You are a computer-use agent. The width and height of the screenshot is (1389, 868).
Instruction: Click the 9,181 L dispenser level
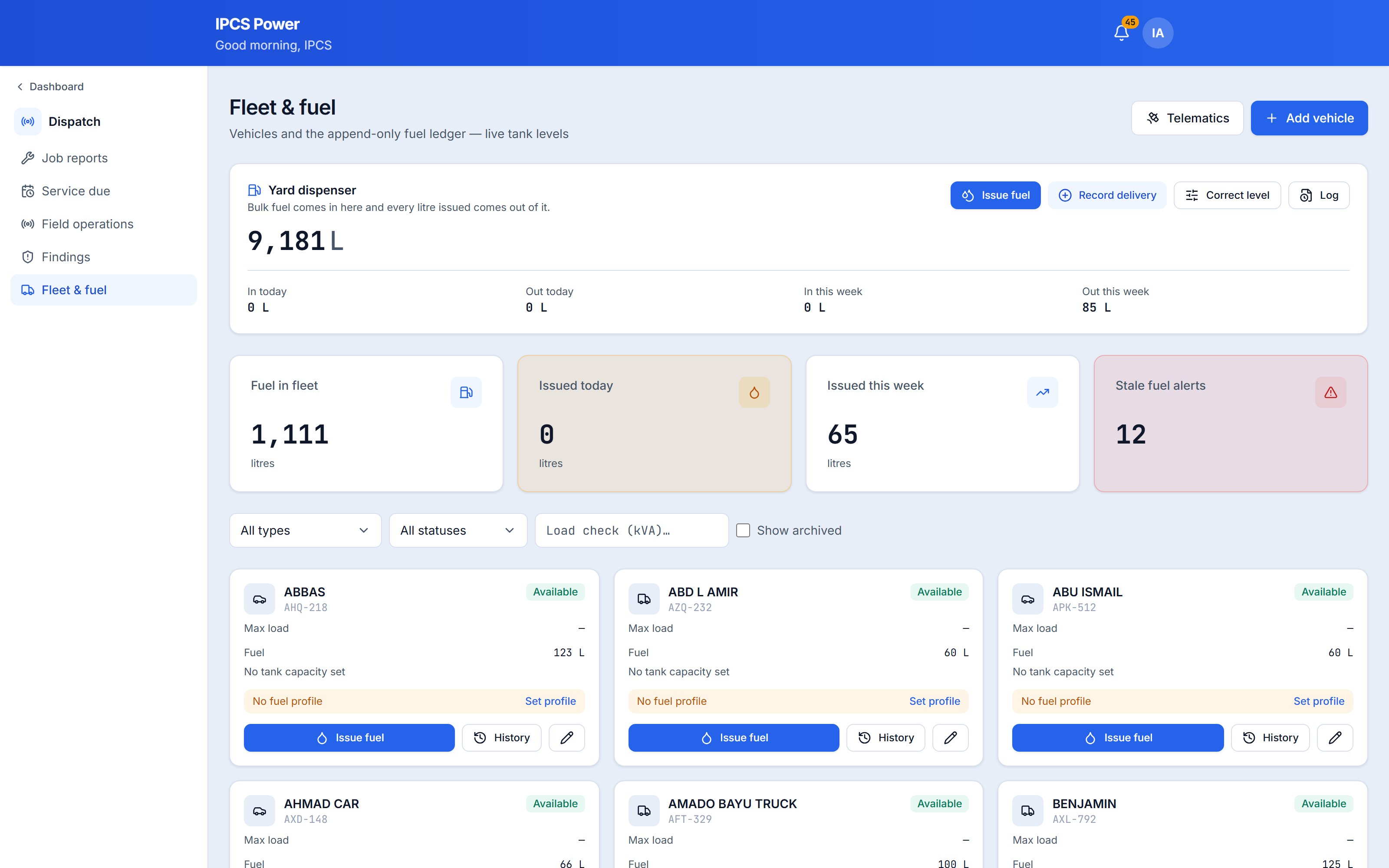pos(295,241)
